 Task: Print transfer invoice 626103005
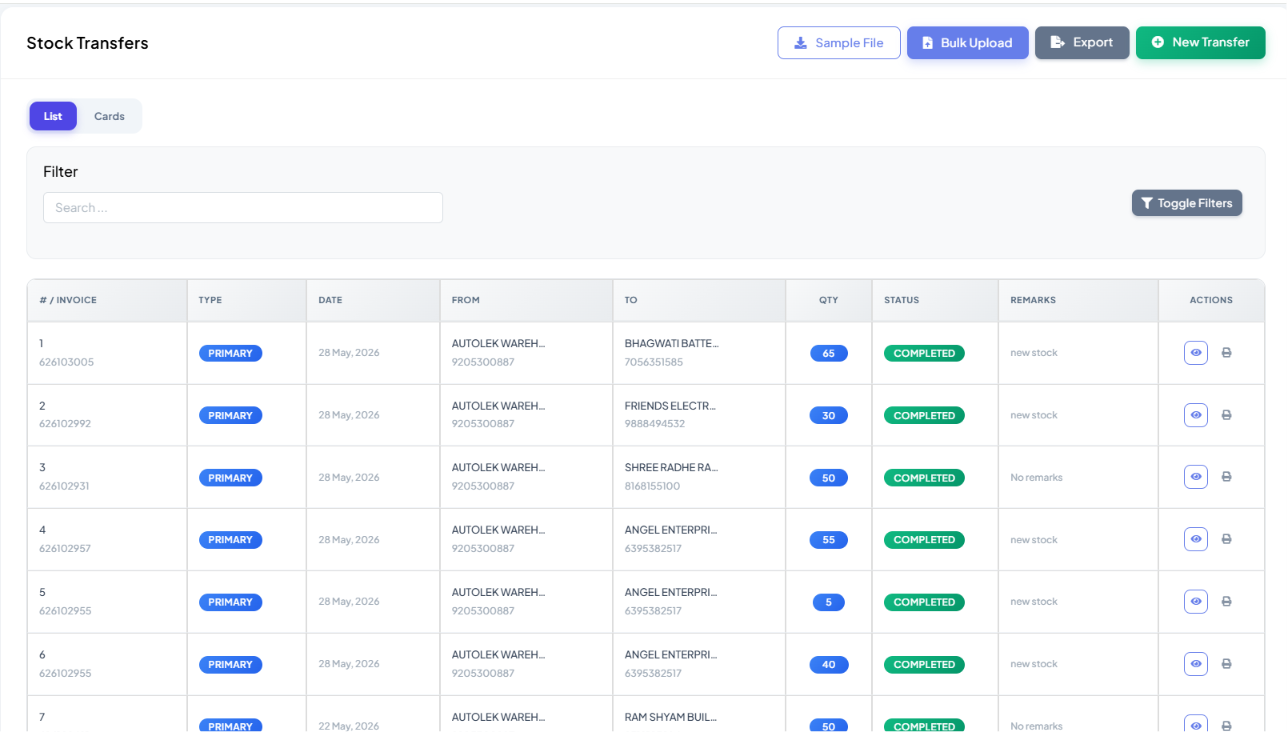tap(1226, 353)
